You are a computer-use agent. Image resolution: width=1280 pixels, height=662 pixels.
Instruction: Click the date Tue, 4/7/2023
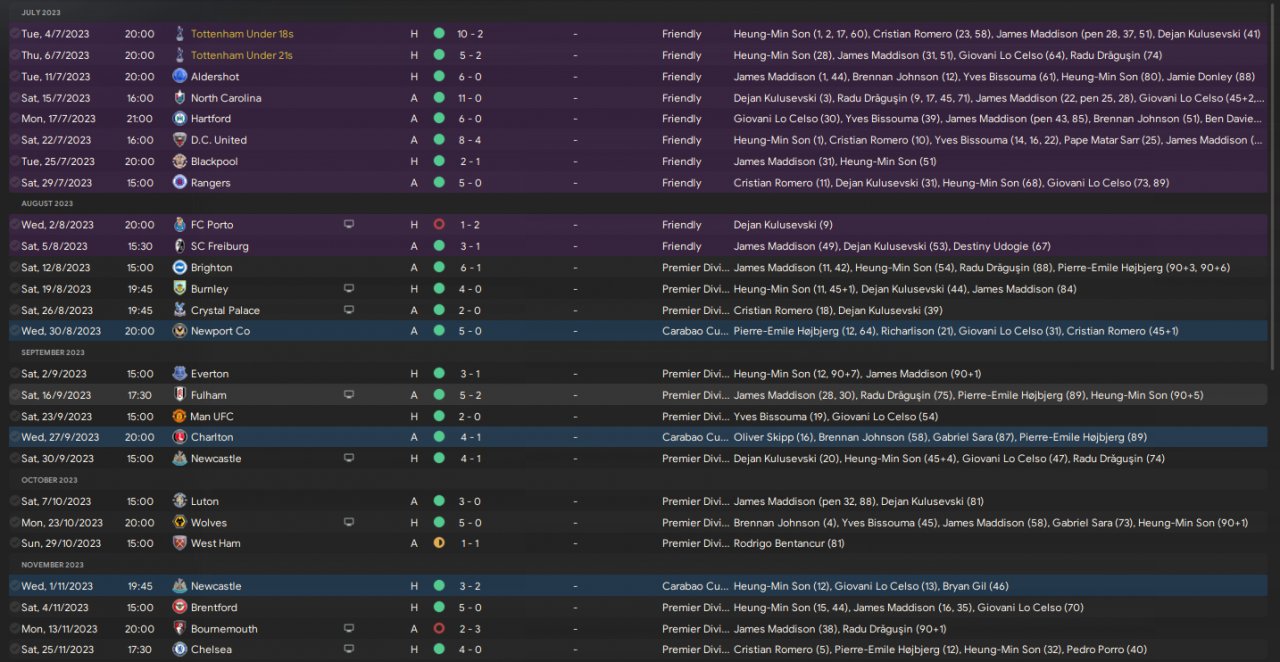click(x=55, y=34)
